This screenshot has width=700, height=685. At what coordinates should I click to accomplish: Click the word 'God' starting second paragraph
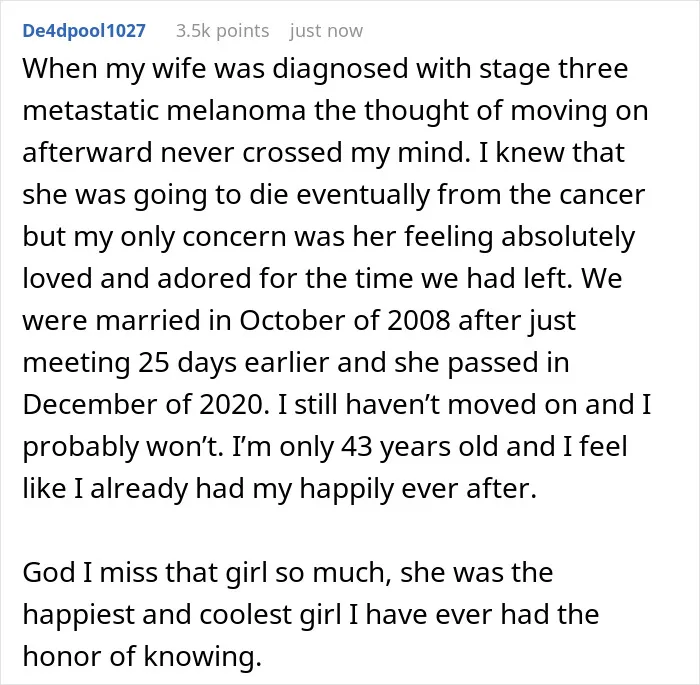49,572
